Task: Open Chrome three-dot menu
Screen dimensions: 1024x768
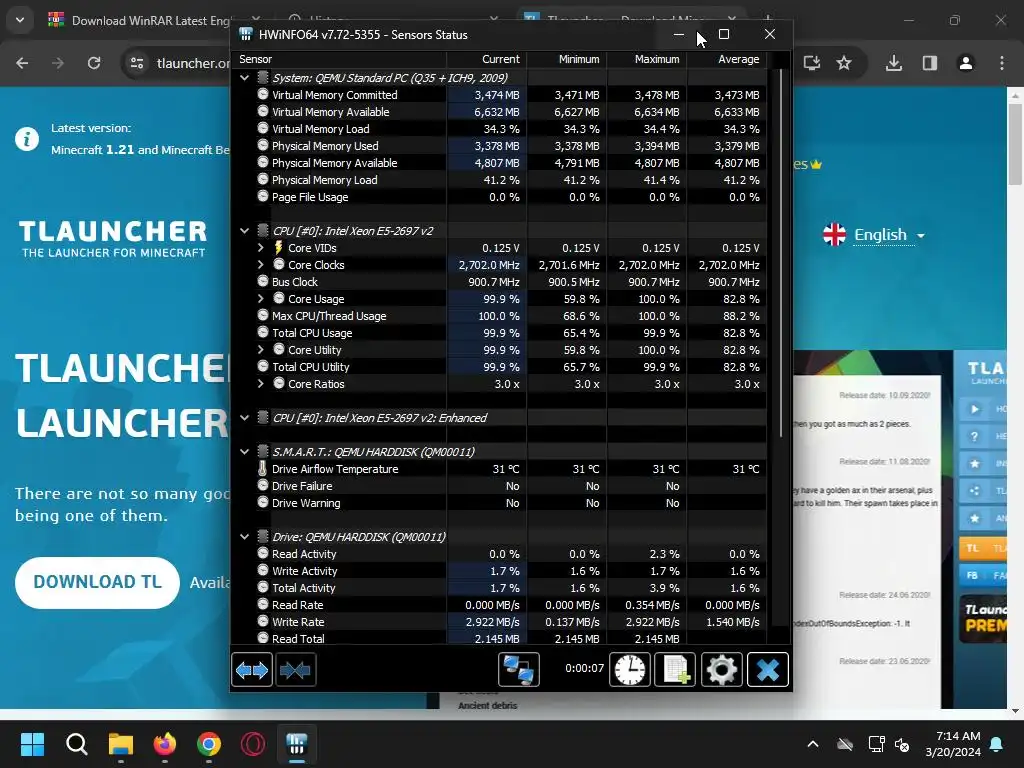Action: pos(1002,63)
